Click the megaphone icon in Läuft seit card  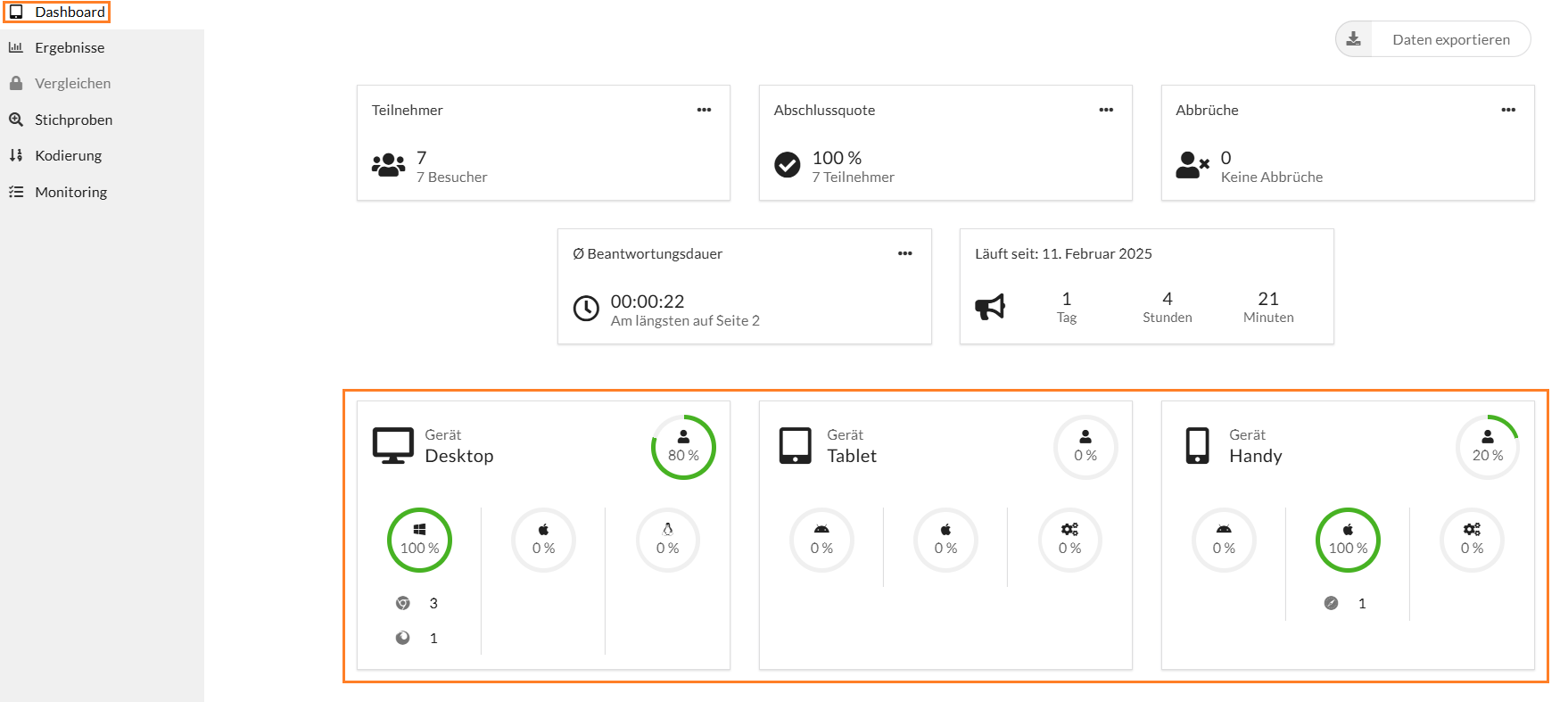[990, 308]
